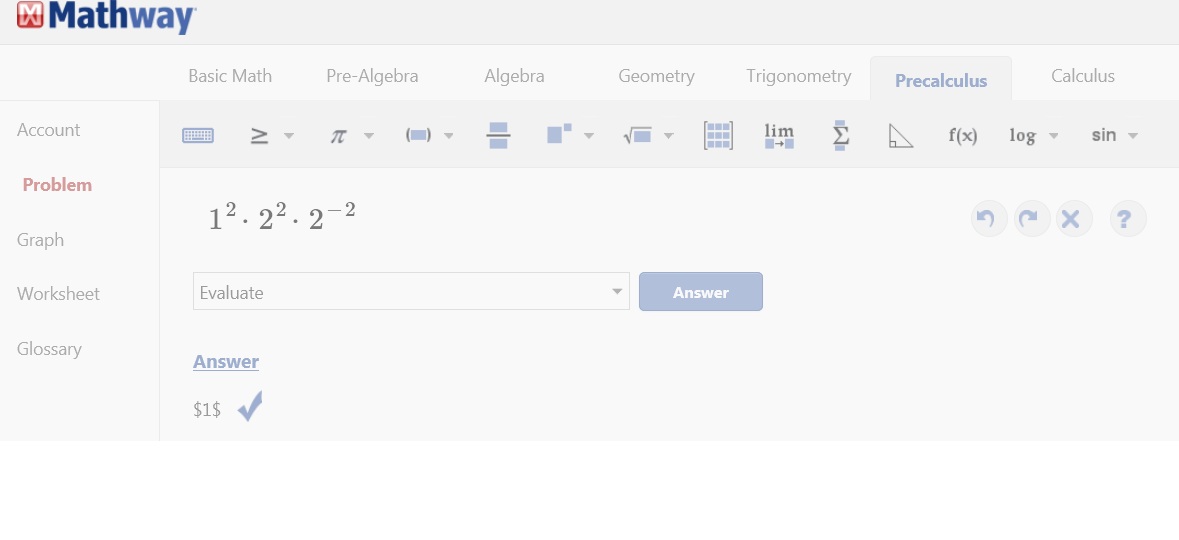Insert a matrix grid template
Image resolution: width=1179 pixels, height=540 pixels.
pos(718,135)
